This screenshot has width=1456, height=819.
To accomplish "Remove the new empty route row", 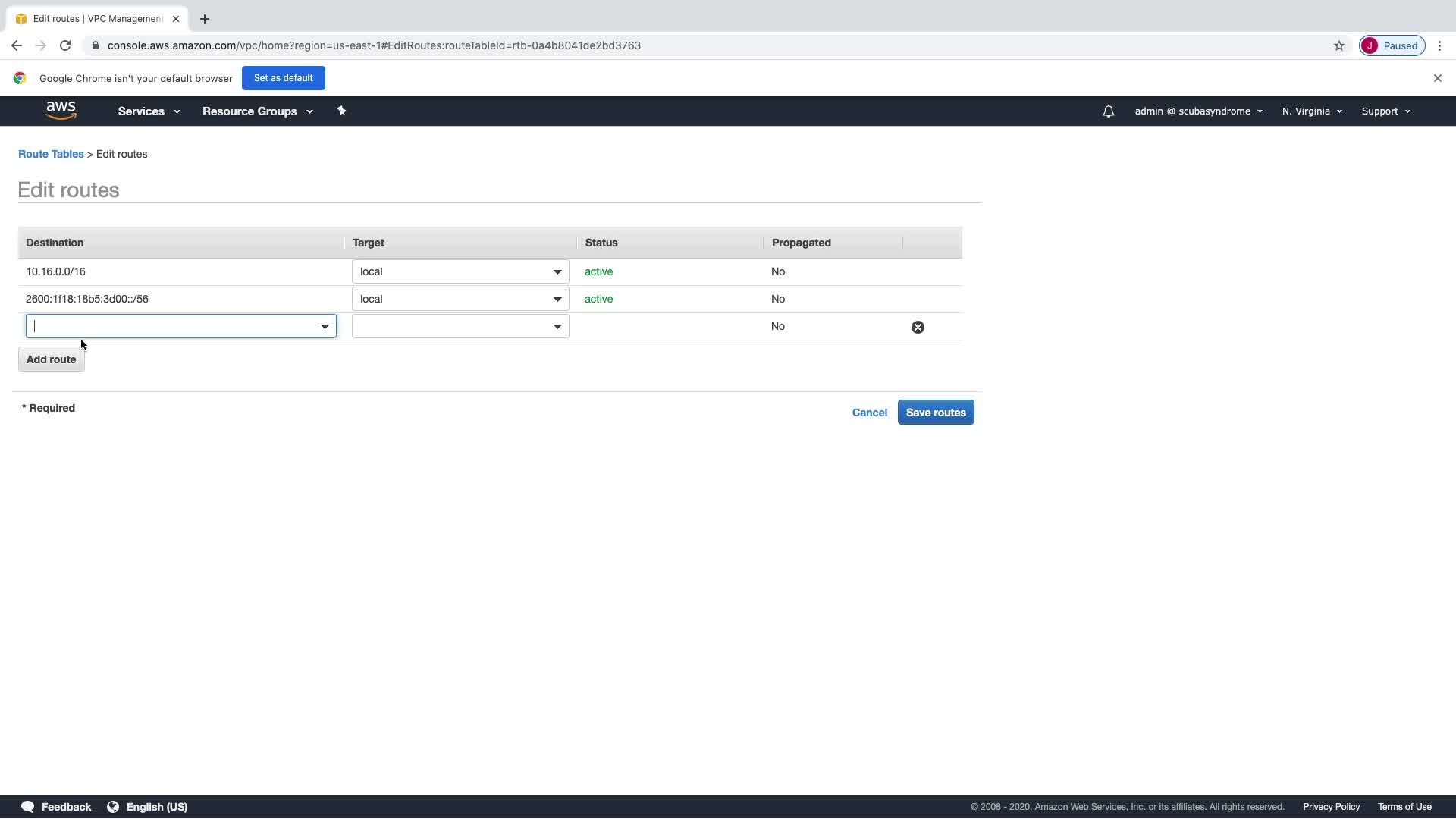I will tap(918, 327).
